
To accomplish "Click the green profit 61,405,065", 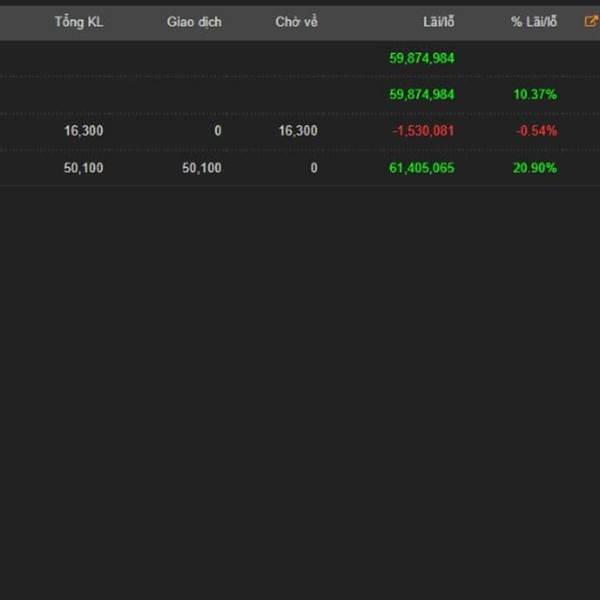I will 422,168.
